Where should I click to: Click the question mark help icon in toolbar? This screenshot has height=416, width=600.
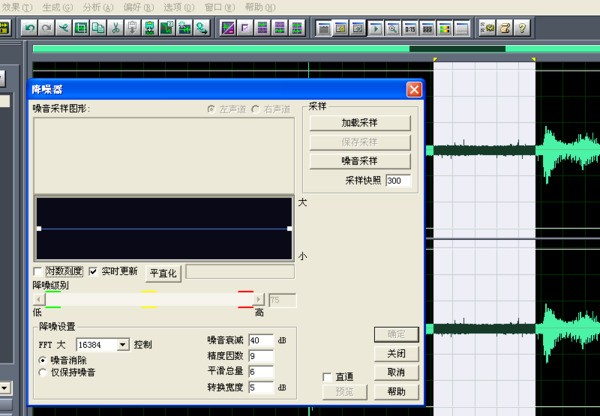[x=522, y=27]
